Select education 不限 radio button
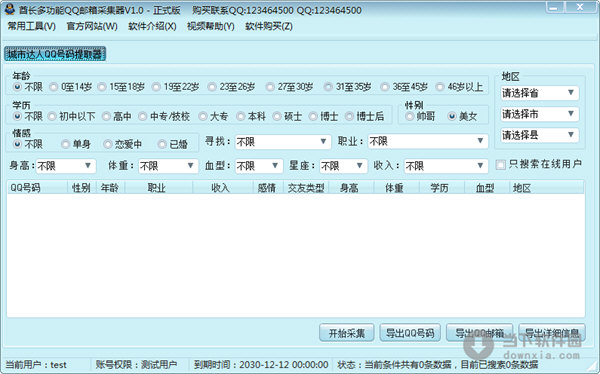This screenshot has width=600, height=374. tap(28, 116)
